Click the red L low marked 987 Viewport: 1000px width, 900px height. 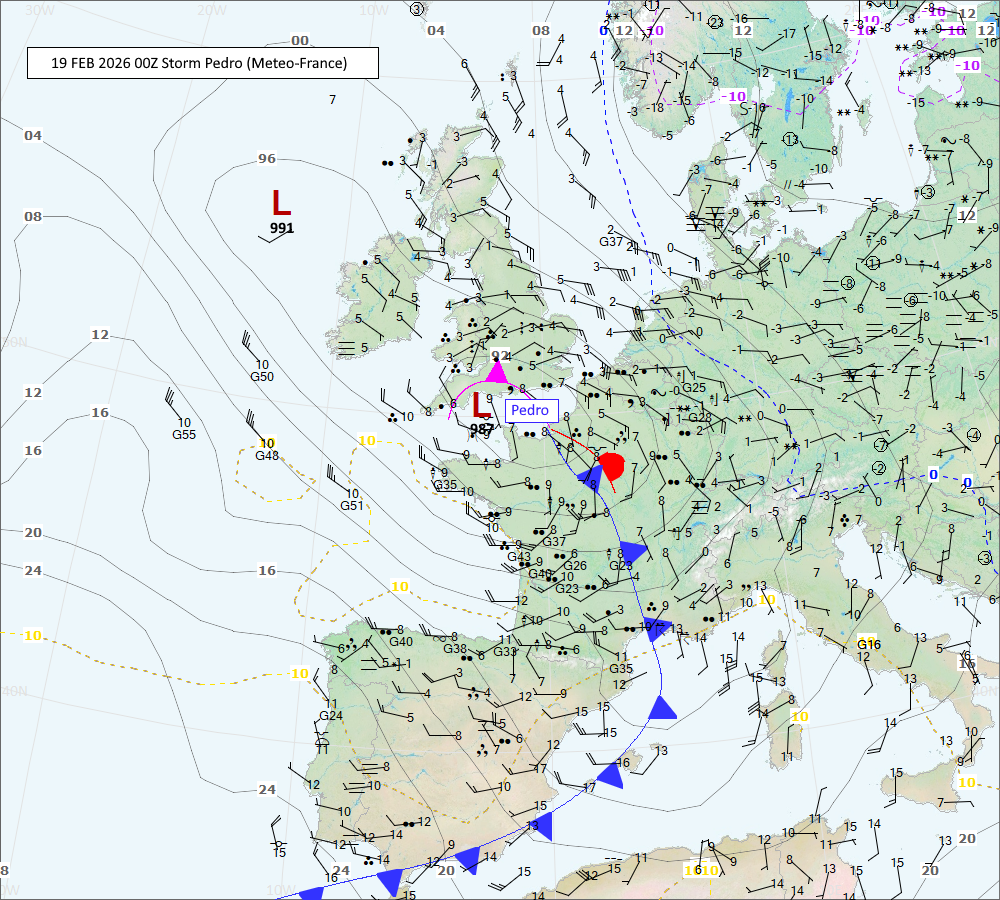(x=481, y=406)
